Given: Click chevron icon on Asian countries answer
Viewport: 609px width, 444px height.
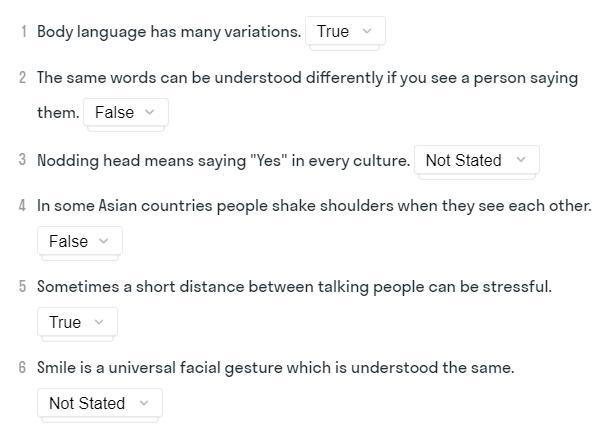Looking at the screenshot, I should [x=103, y=241].
